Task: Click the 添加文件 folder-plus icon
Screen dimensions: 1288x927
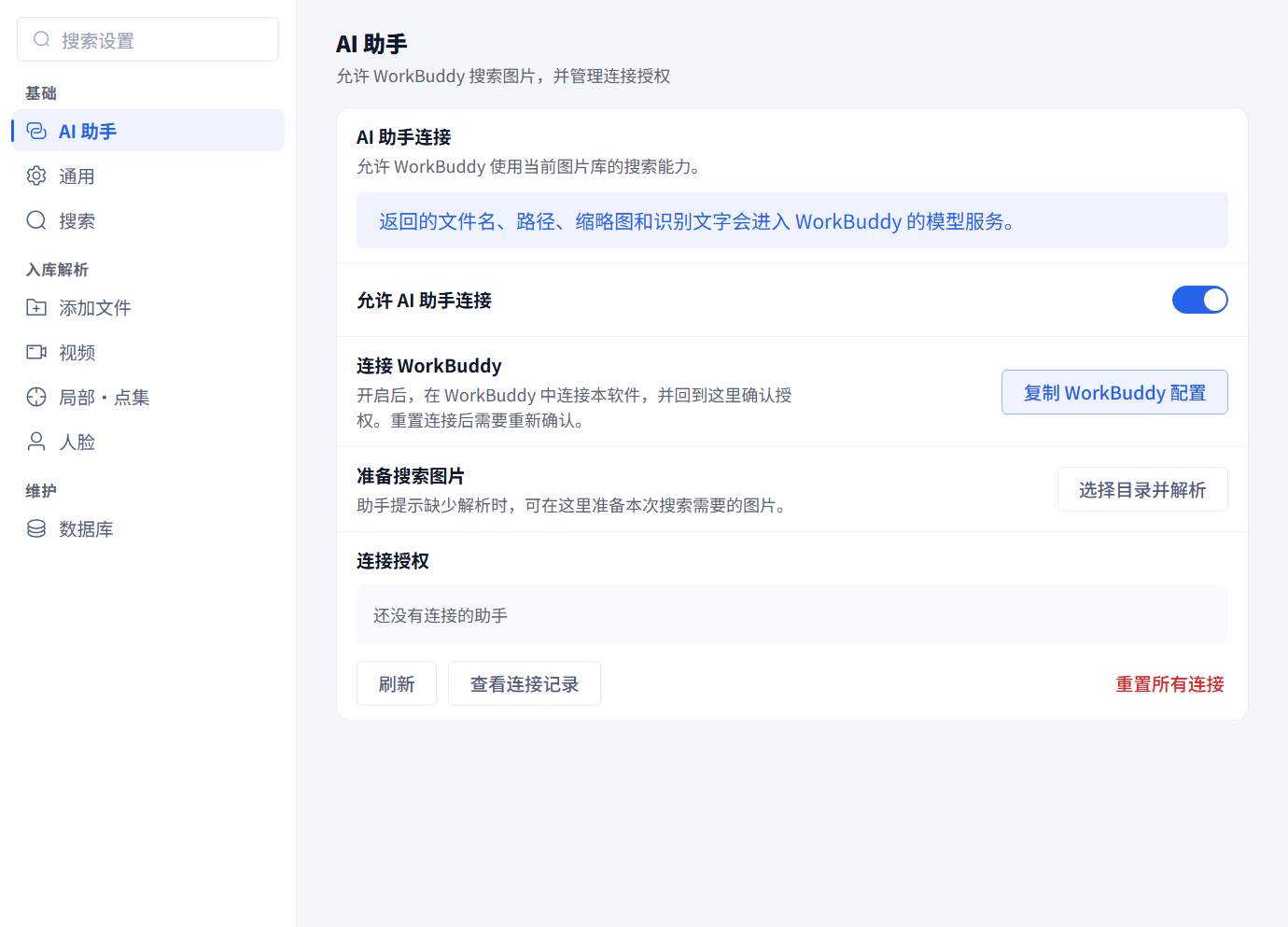Action: point(36,307)
